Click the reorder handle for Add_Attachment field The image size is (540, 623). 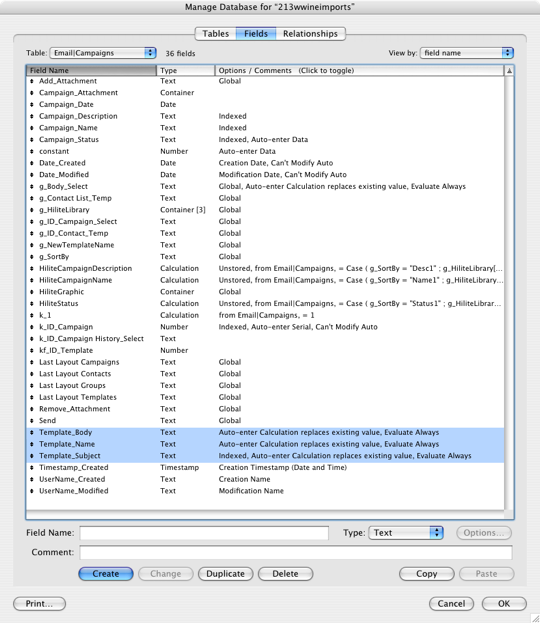32,81
